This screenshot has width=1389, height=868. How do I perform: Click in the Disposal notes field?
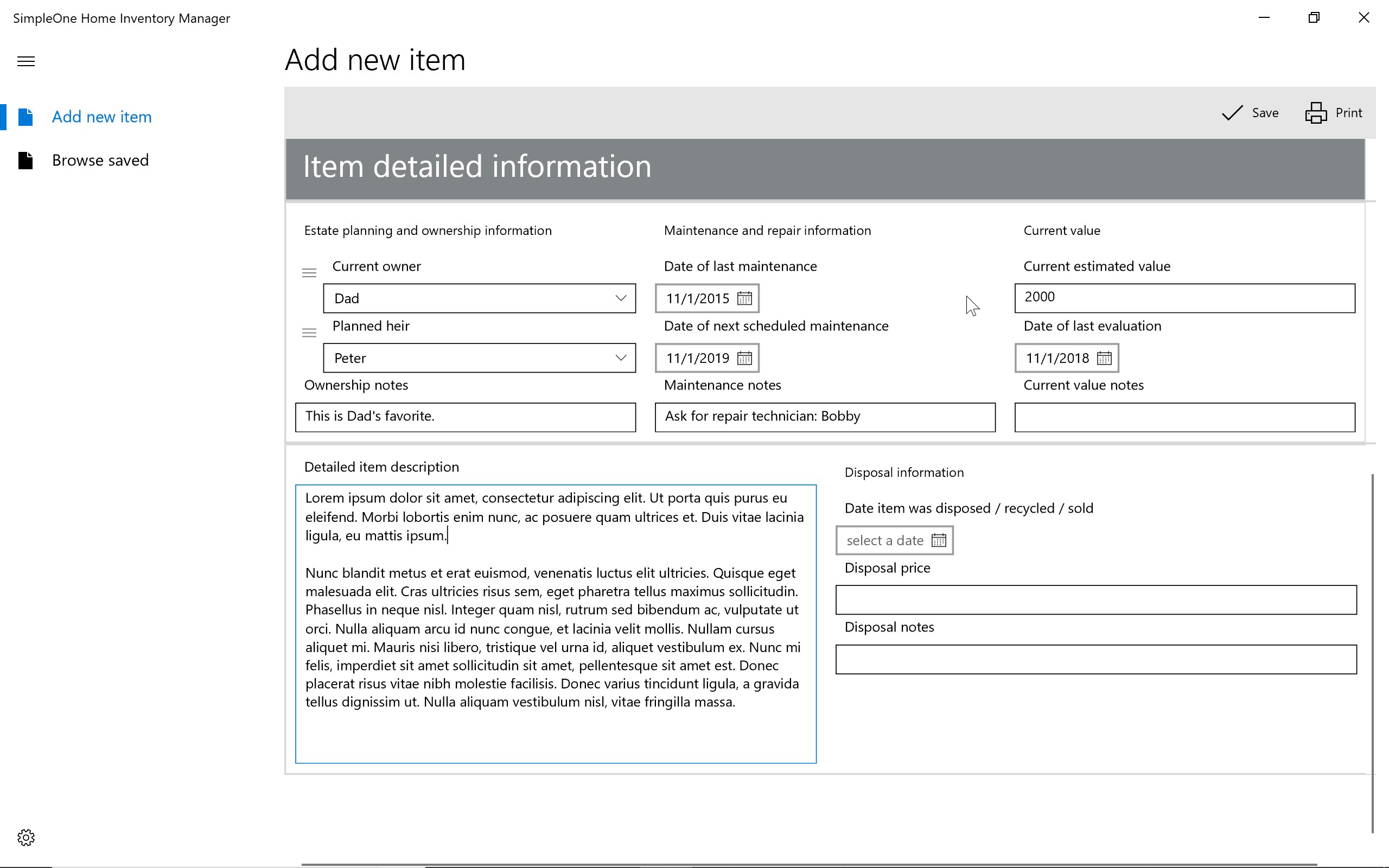pos(1095,660)
